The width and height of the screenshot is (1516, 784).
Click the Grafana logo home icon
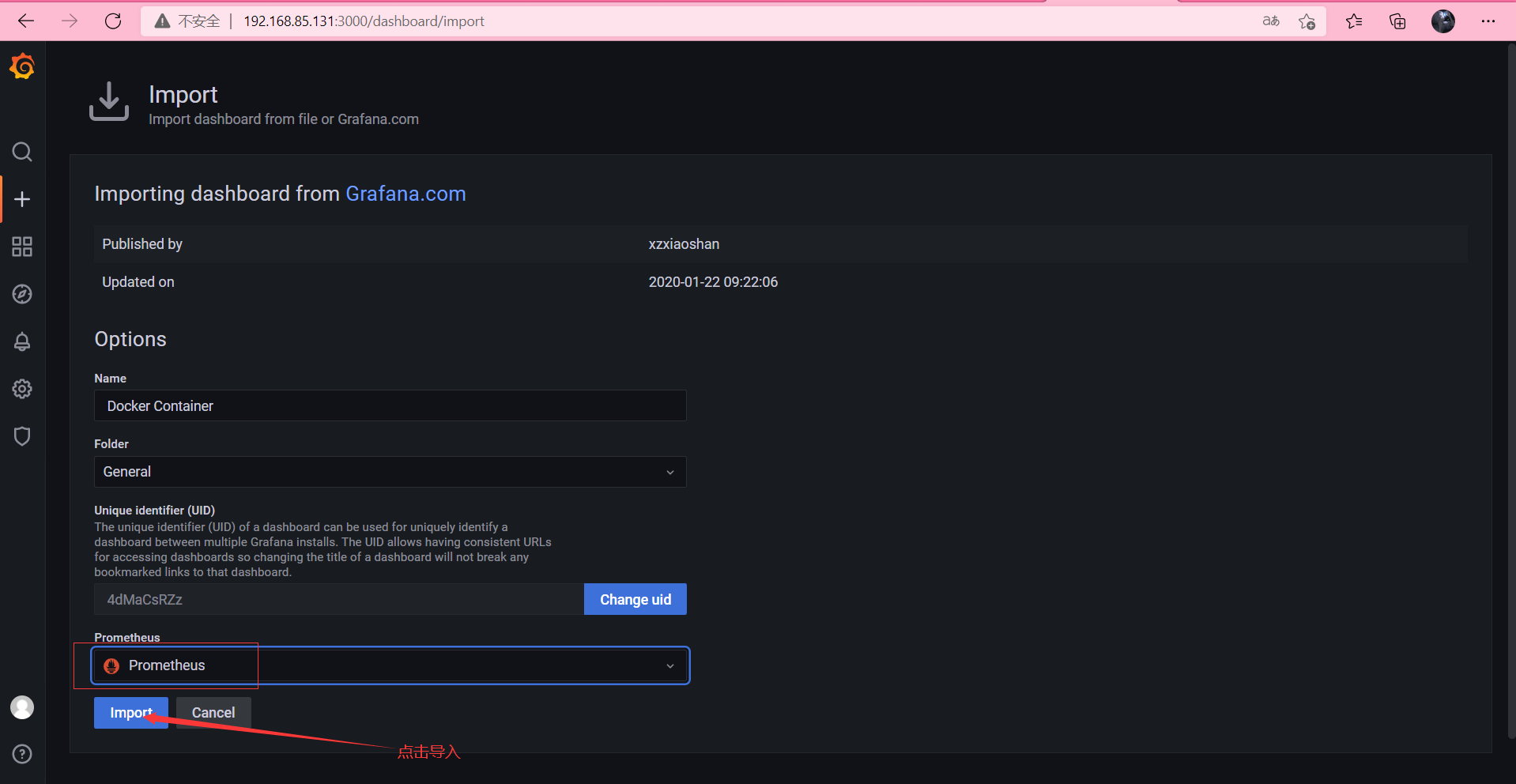click(x=22, y=66)
